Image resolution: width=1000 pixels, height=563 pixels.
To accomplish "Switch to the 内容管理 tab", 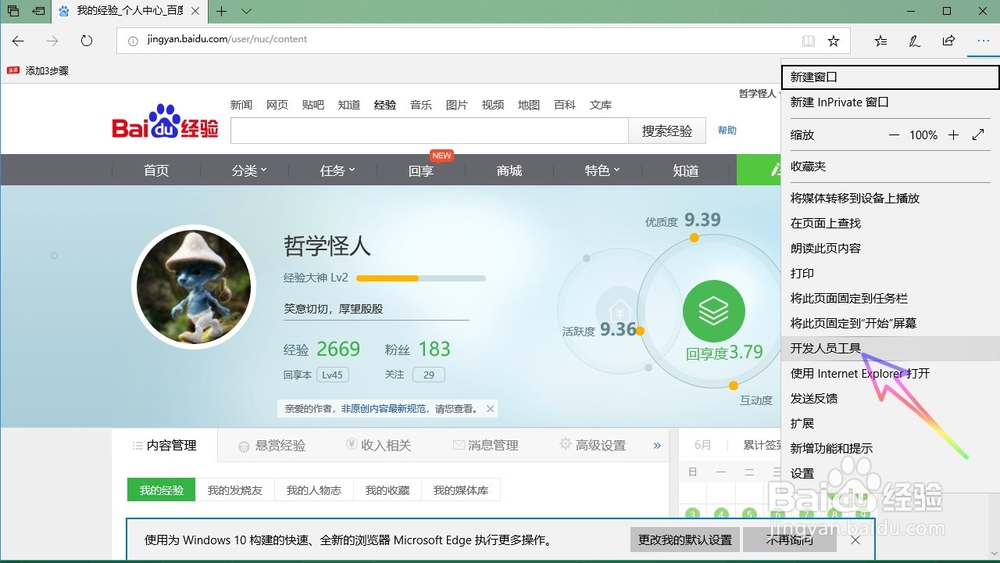I will [x=165, y=445].
